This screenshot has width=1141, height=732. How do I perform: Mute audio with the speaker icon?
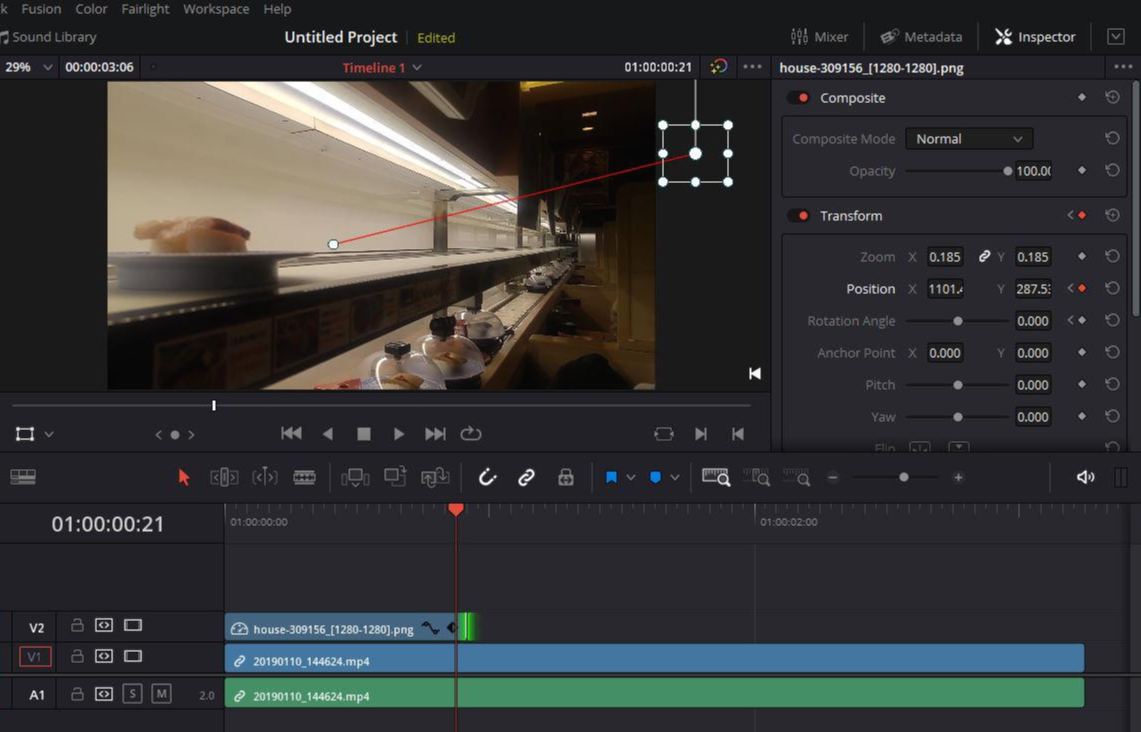(x=1085, y=477)
